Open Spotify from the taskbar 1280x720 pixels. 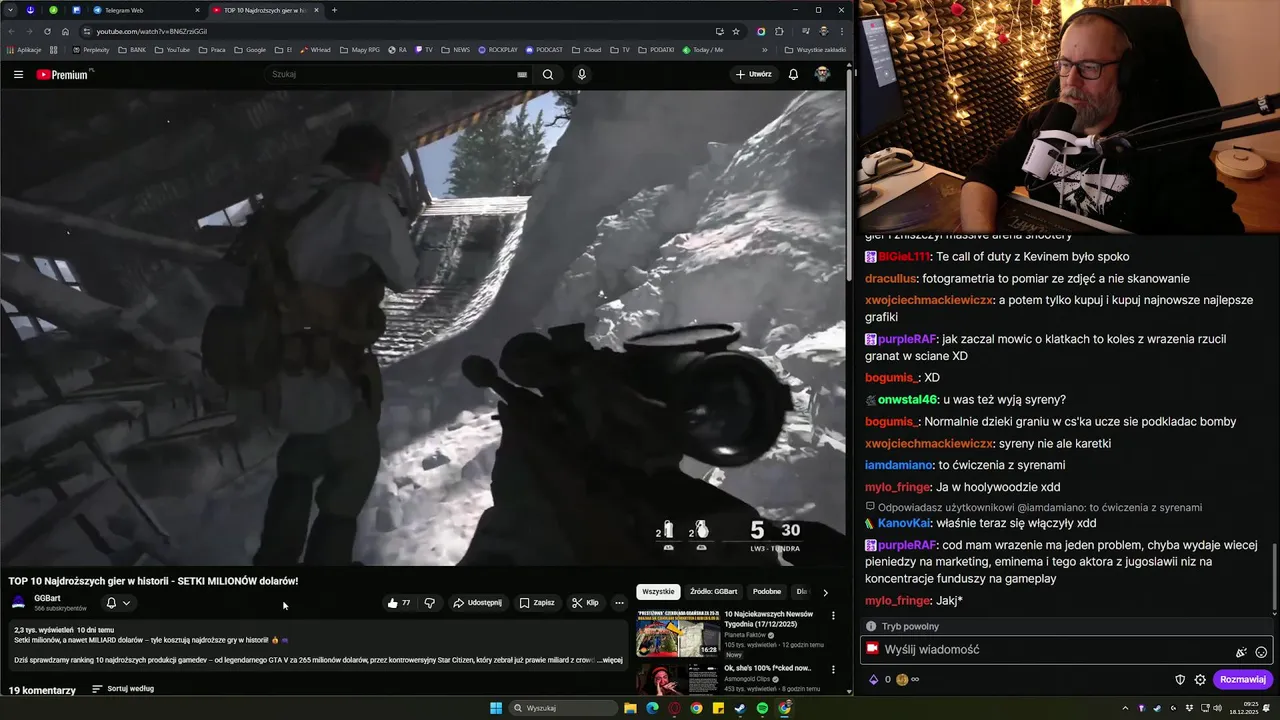tap(762, 708)
